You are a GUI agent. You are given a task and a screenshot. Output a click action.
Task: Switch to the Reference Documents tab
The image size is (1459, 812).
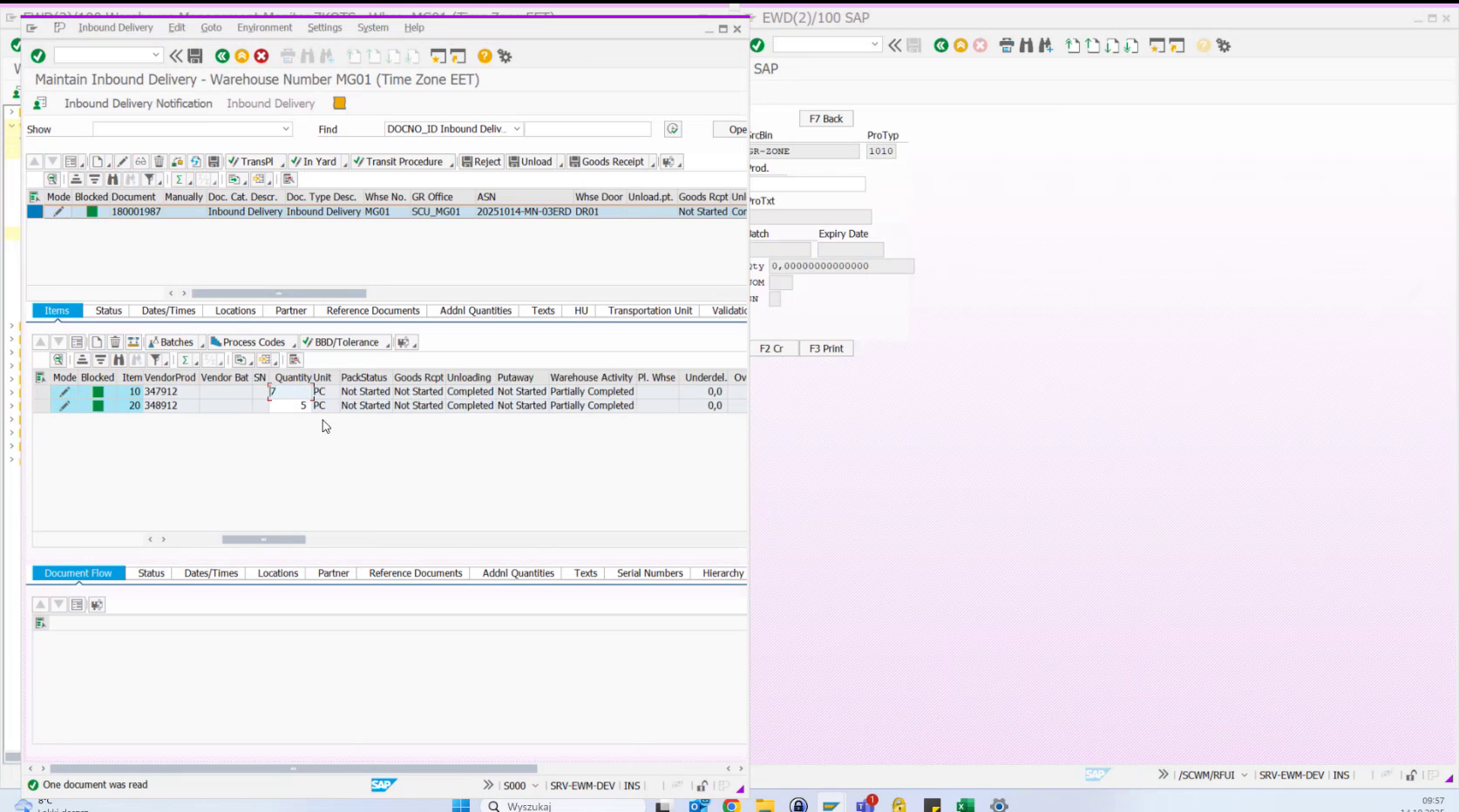tap(372, 310)
